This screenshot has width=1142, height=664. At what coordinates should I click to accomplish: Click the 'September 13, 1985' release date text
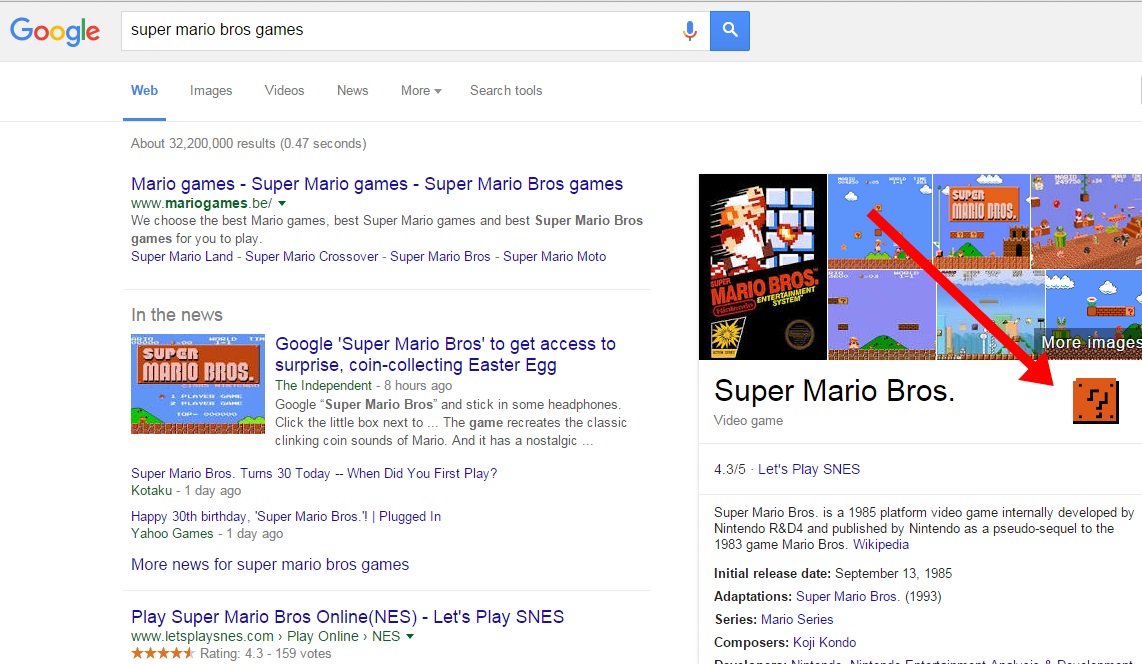(894, 573)
